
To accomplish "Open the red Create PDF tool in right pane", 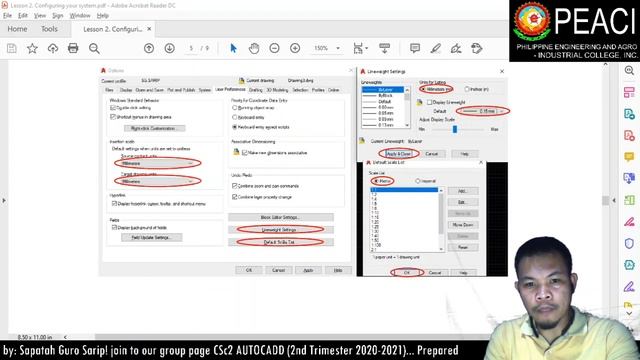I will (x=629, y=136).
